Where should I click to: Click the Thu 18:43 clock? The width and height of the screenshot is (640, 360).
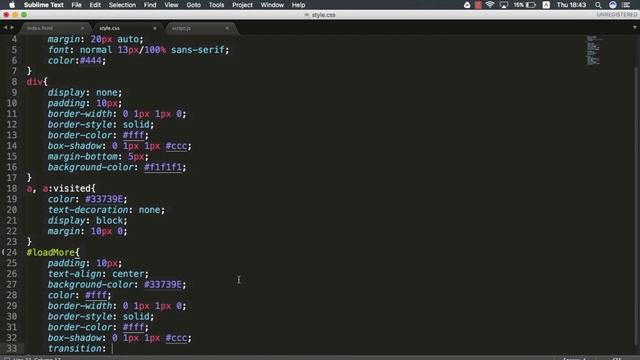coord(571,5)
